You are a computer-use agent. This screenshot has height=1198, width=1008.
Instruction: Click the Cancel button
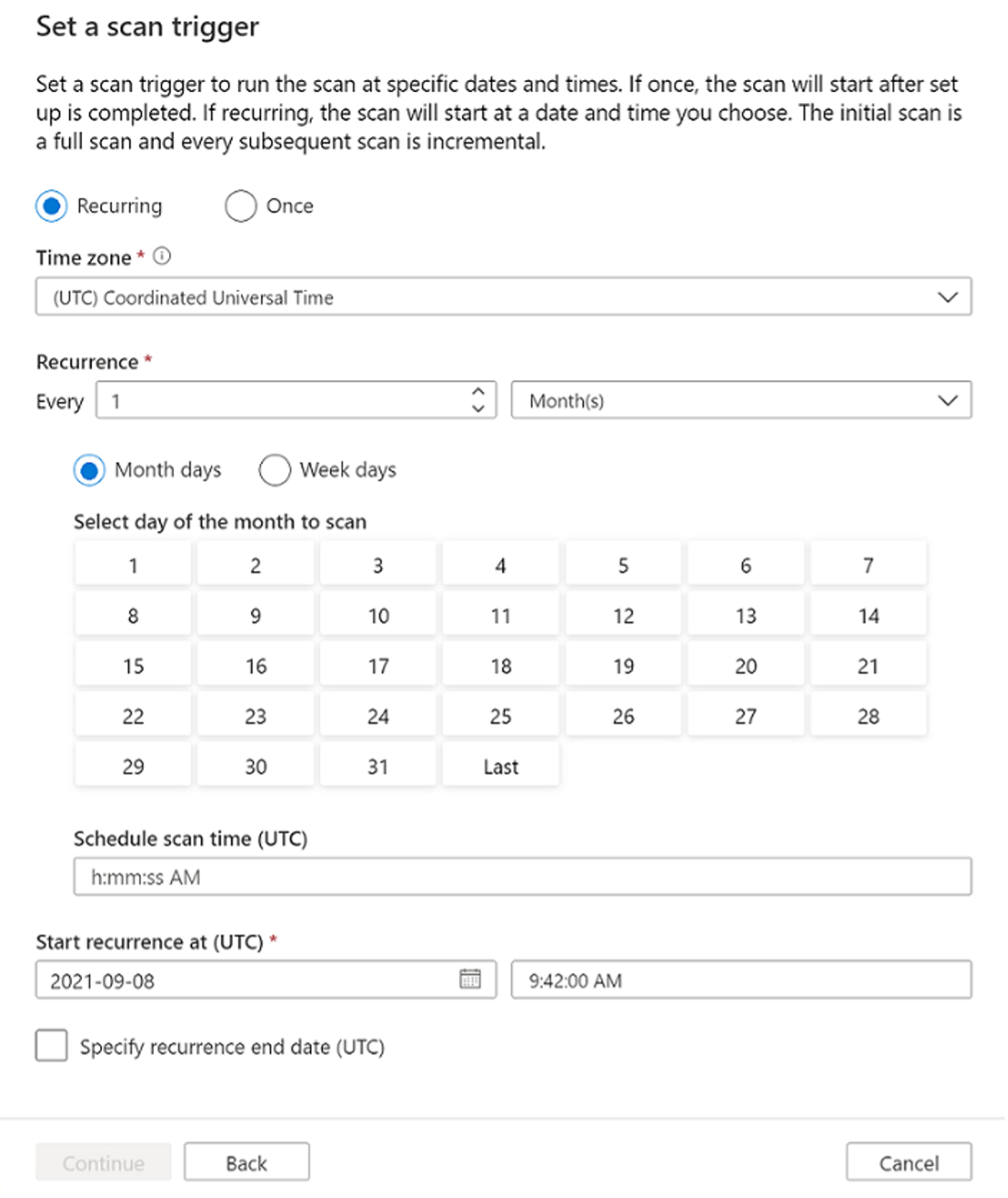click(908, 1161)
